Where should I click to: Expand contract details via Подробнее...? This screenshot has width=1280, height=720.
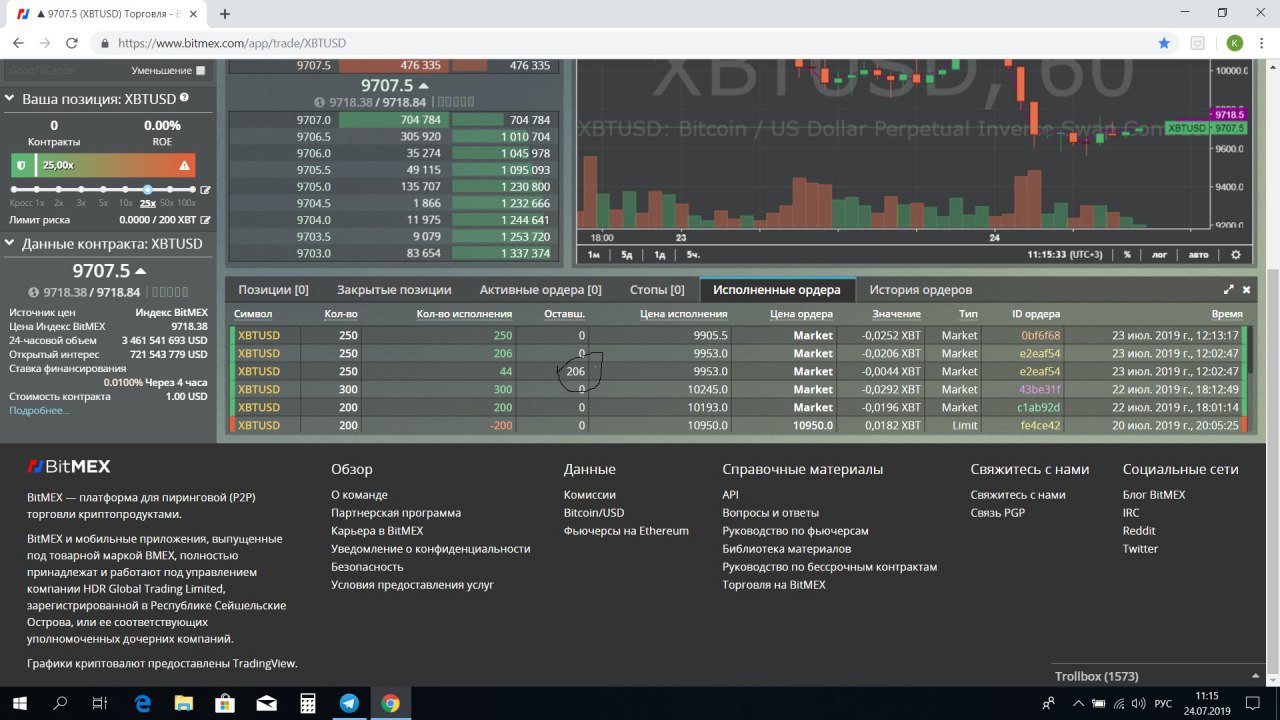(x=40, y=411)
